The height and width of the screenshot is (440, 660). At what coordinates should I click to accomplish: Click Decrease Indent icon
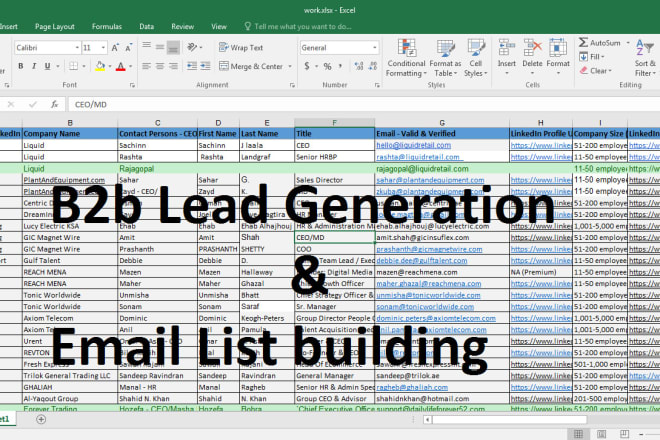(x=192, y=66)
